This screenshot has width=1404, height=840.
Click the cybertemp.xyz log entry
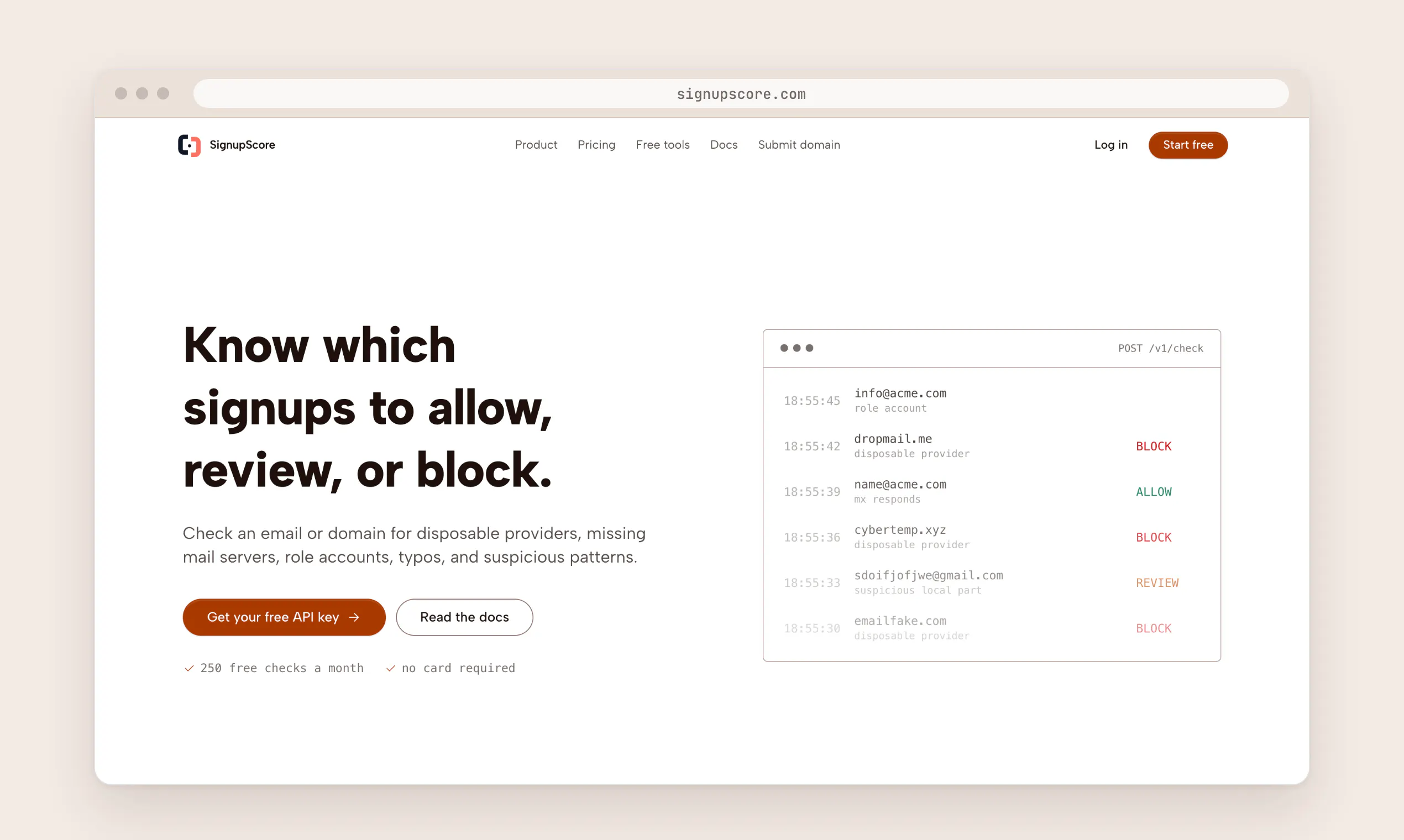(991, 537)
